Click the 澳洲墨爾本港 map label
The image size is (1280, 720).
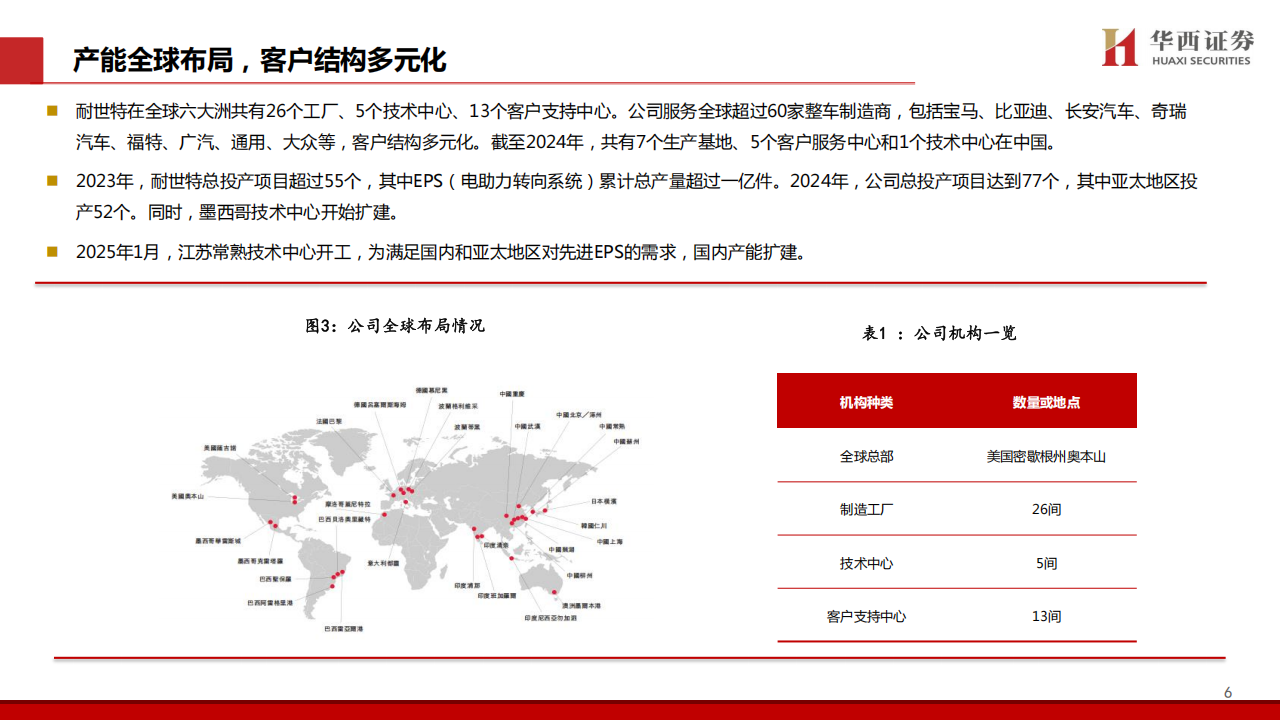click(x=581, y=606)
